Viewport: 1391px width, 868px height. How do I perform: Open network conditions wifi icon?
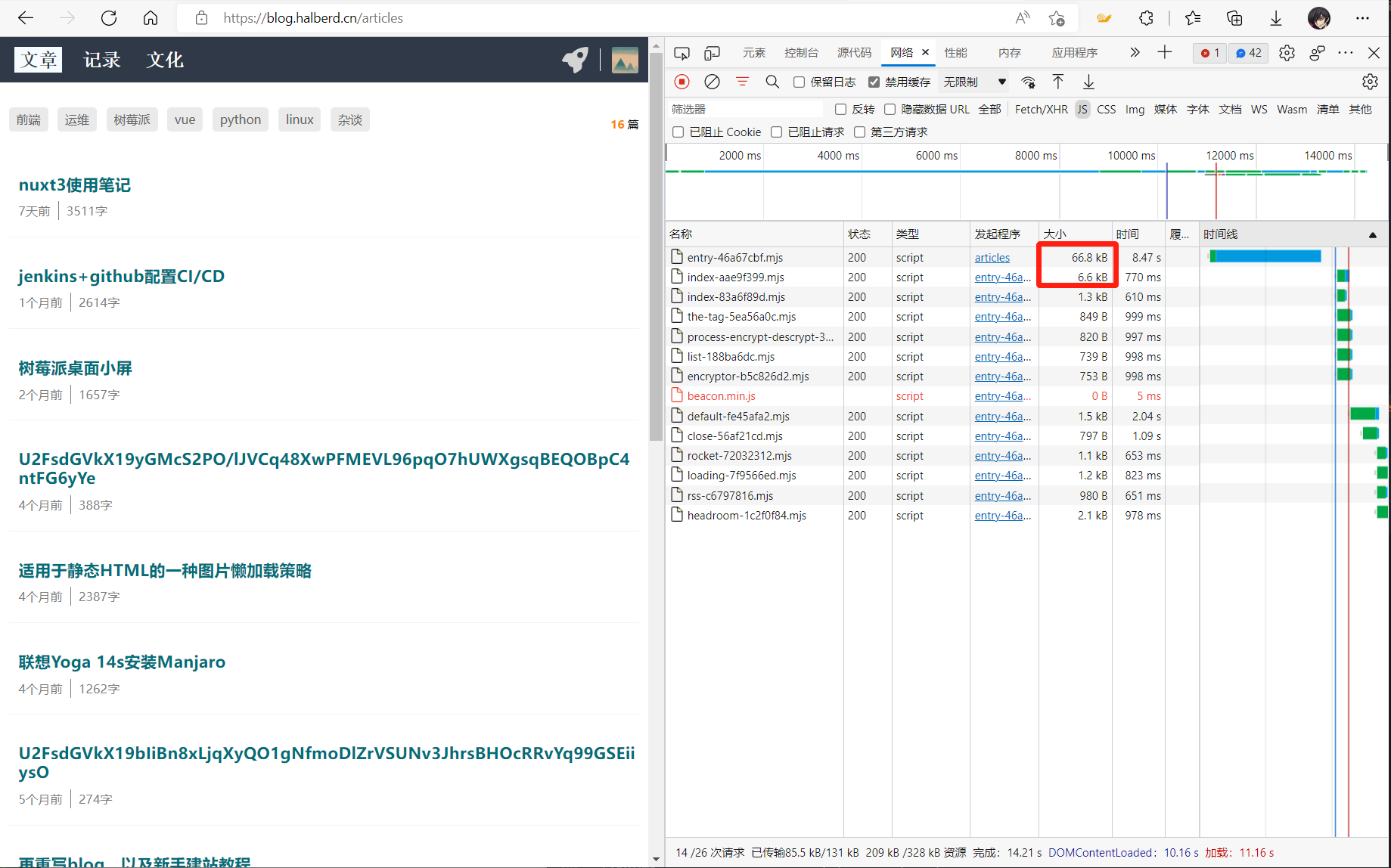[x=1028, y=82]
